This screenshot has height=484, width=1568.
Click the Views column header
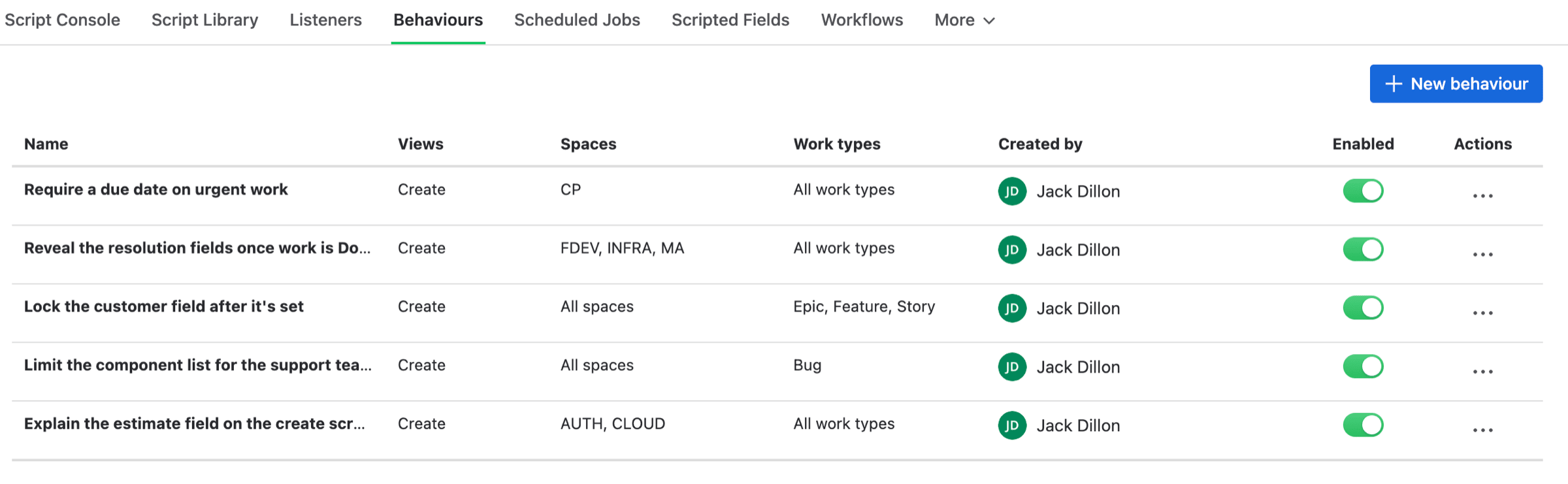(421, 144)
